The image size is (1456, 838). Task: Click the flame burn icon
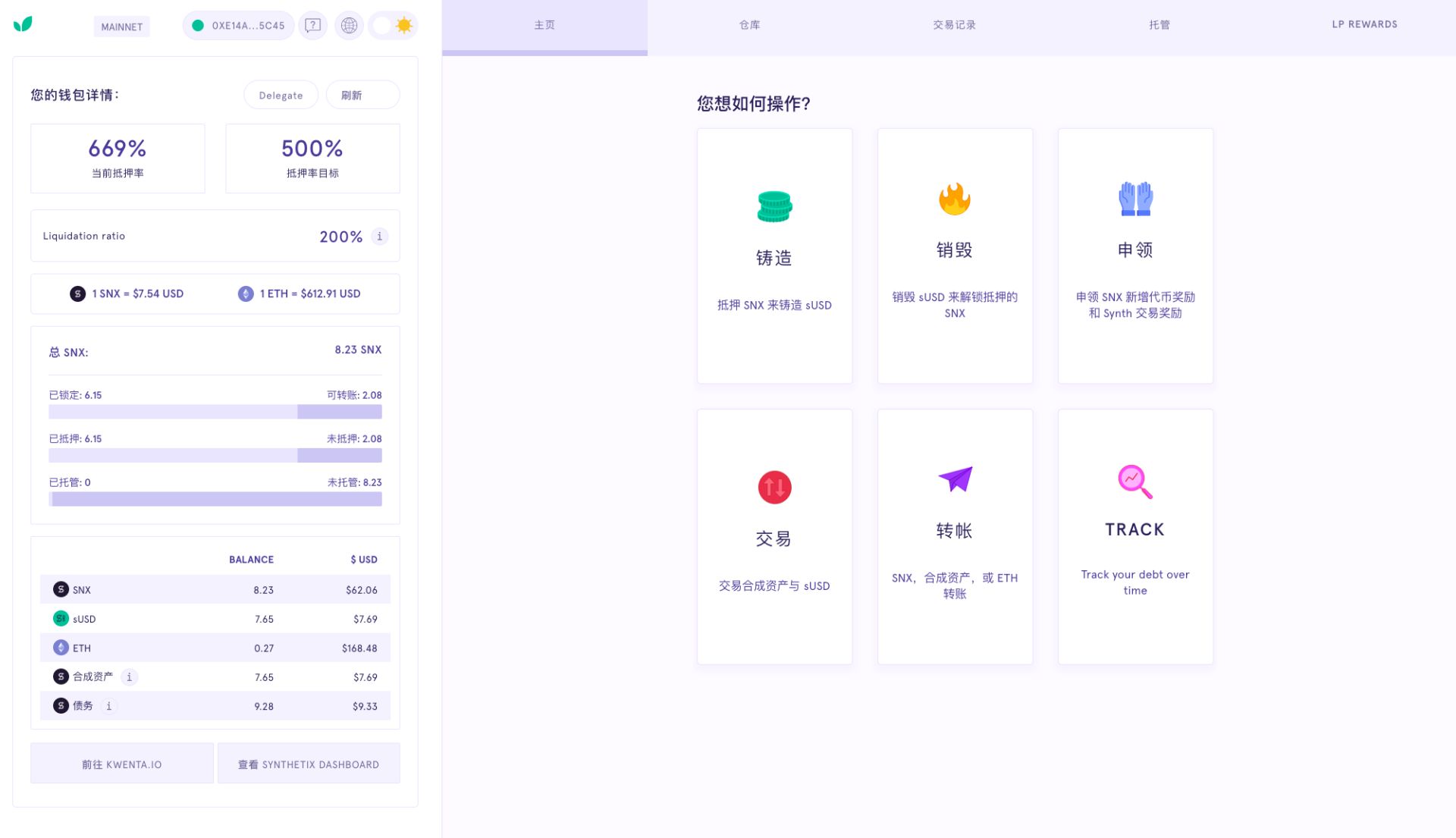[955, 199]
